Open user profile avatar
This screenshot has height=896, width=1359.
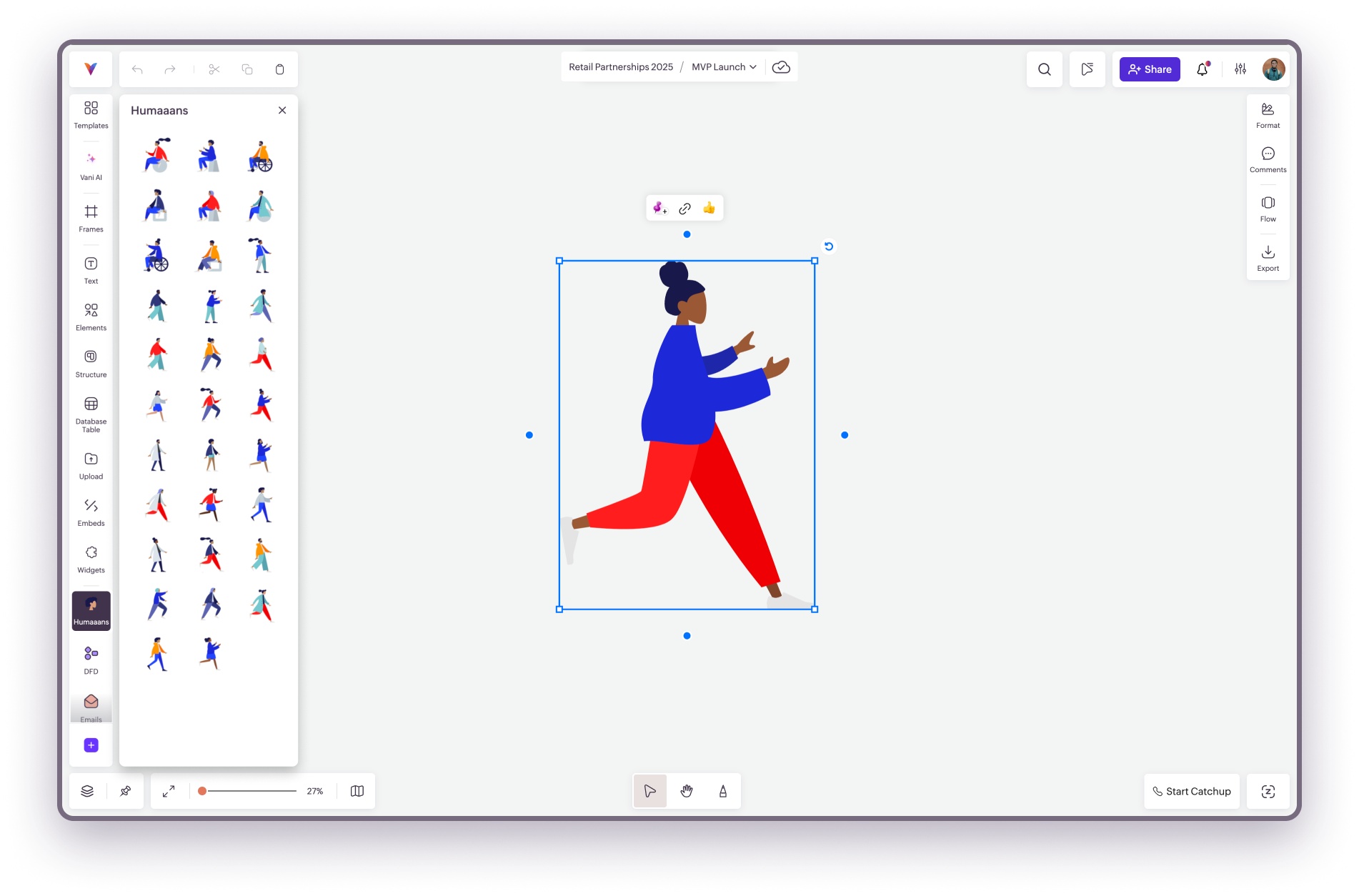tap(1273, 69)
